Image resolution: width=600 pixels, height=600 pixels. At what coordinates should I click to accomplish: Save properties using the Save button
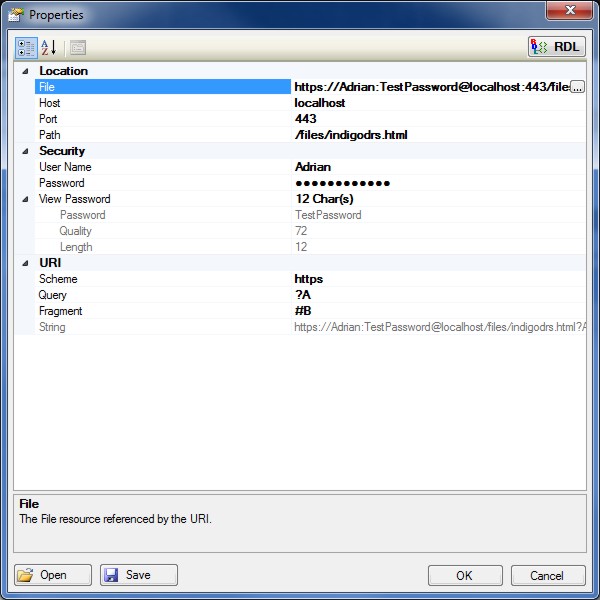(138, 575)
